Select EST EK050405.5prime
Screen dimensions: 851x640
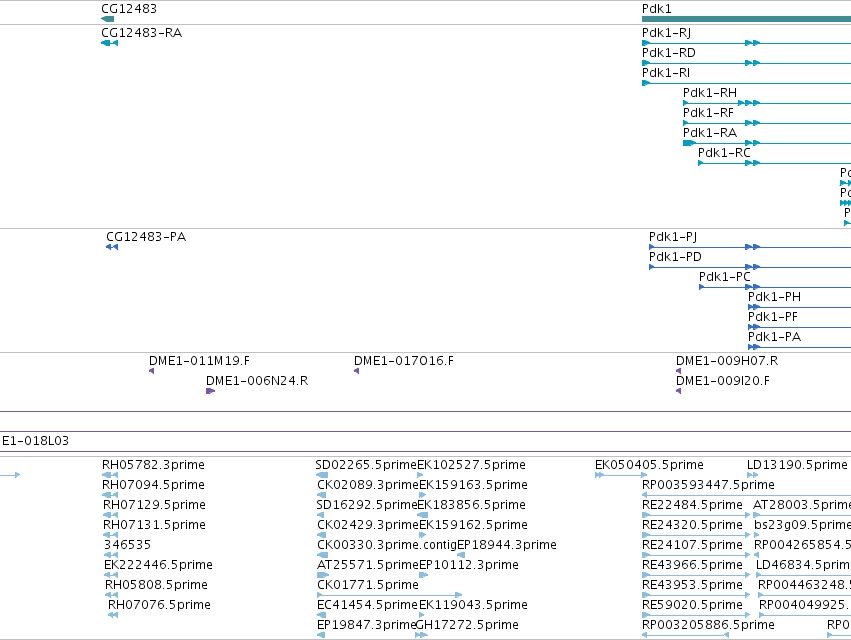click(649, 465)
